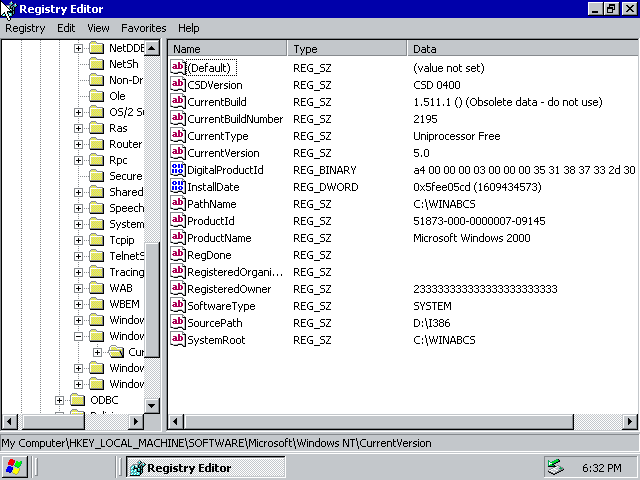Expand the Tracing key
This screenshot has height=480, width=640.
(78, 272)
